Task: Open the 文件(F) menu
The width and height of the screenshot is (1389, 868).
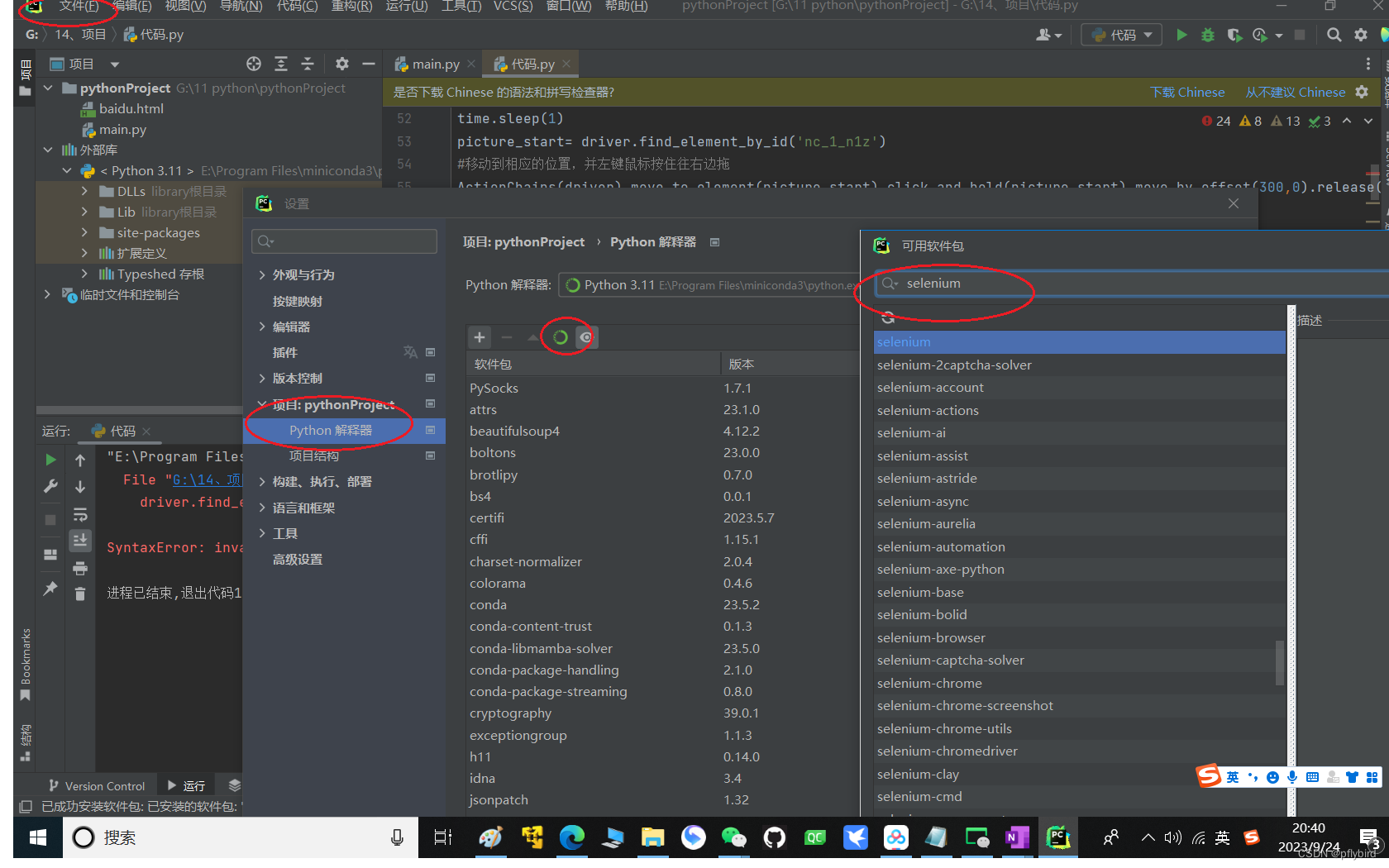Action: click(x=79, y=7)
